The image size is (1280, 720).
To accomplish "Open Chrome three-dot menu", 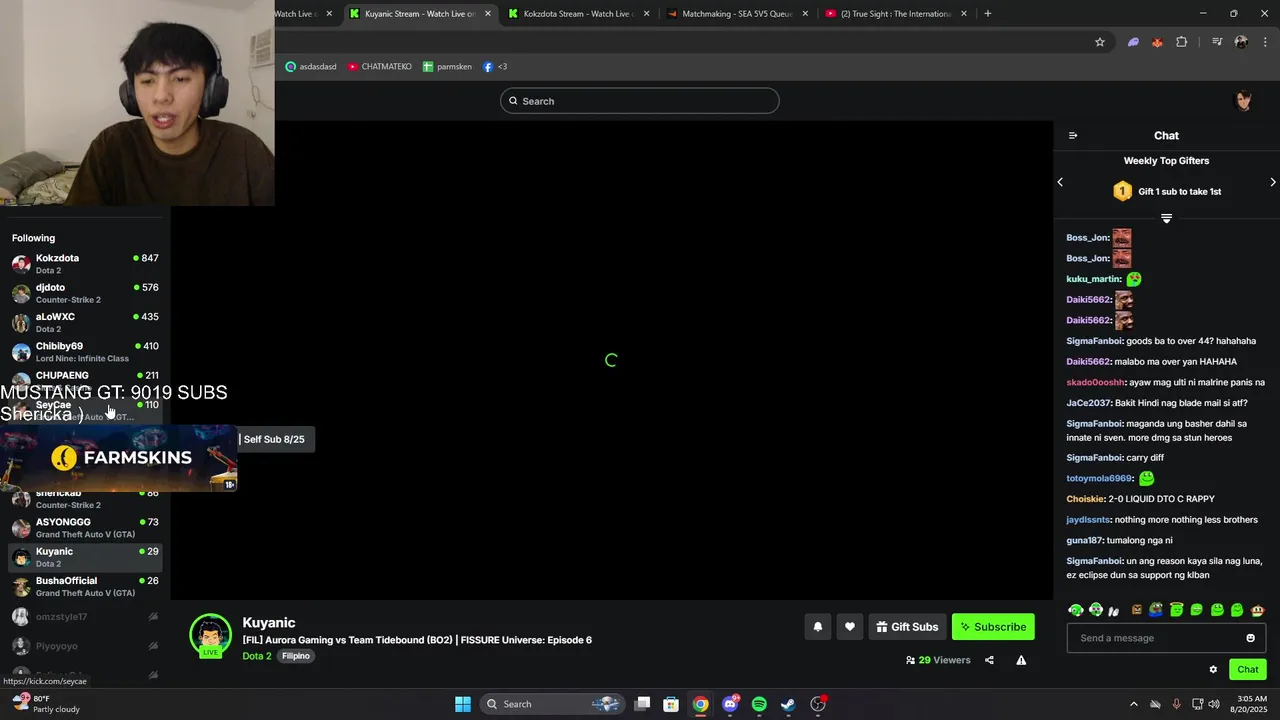I will [x=1266, y=42].
